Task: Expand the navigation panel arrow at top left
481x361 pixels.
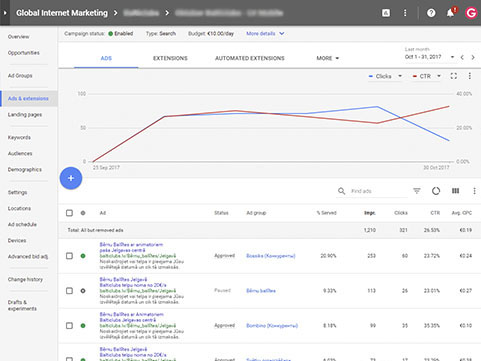Action: click(x=5, y=13)
